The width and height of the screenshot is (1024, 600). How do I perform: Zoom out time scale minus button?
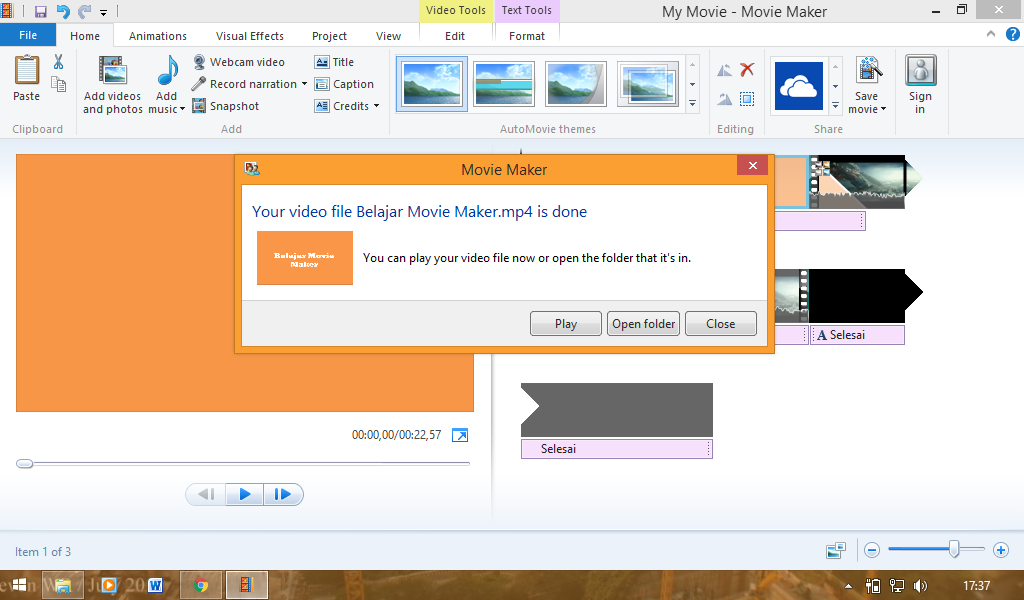point(872,550)
